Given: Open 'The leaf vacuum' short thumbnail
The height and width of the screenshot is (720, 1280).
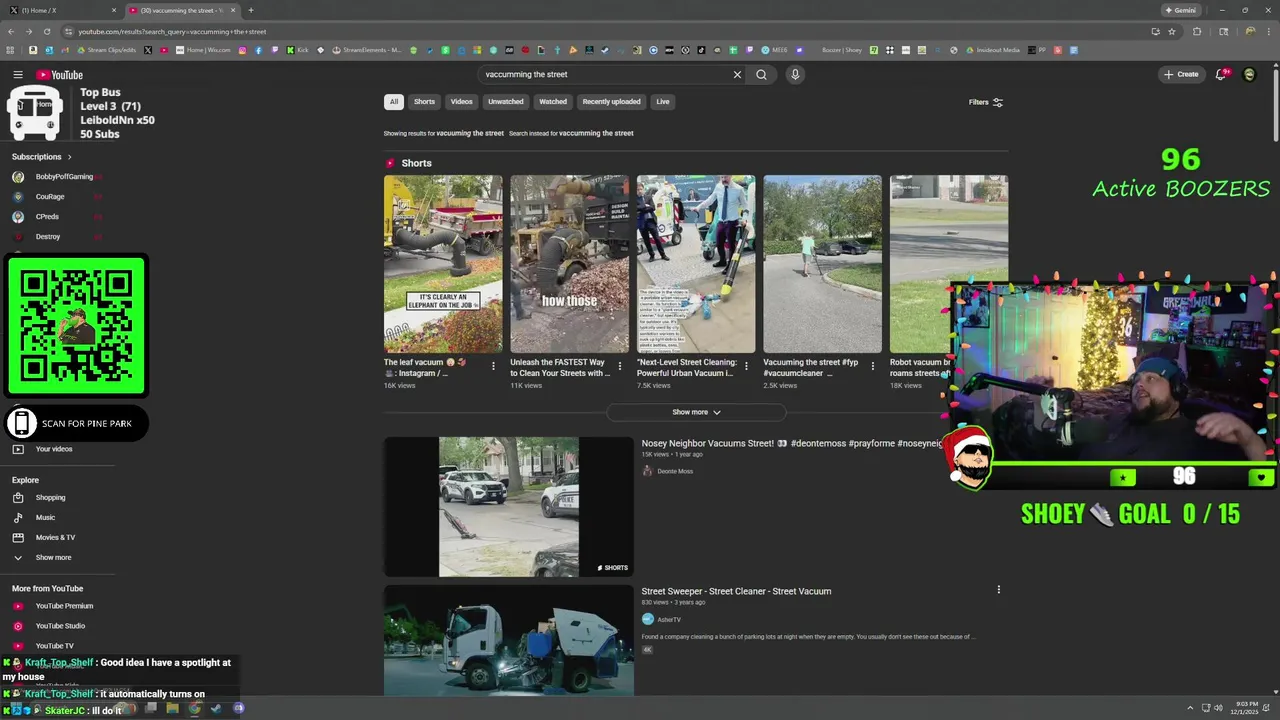Looking at the screenshot, I should point(443,264).
